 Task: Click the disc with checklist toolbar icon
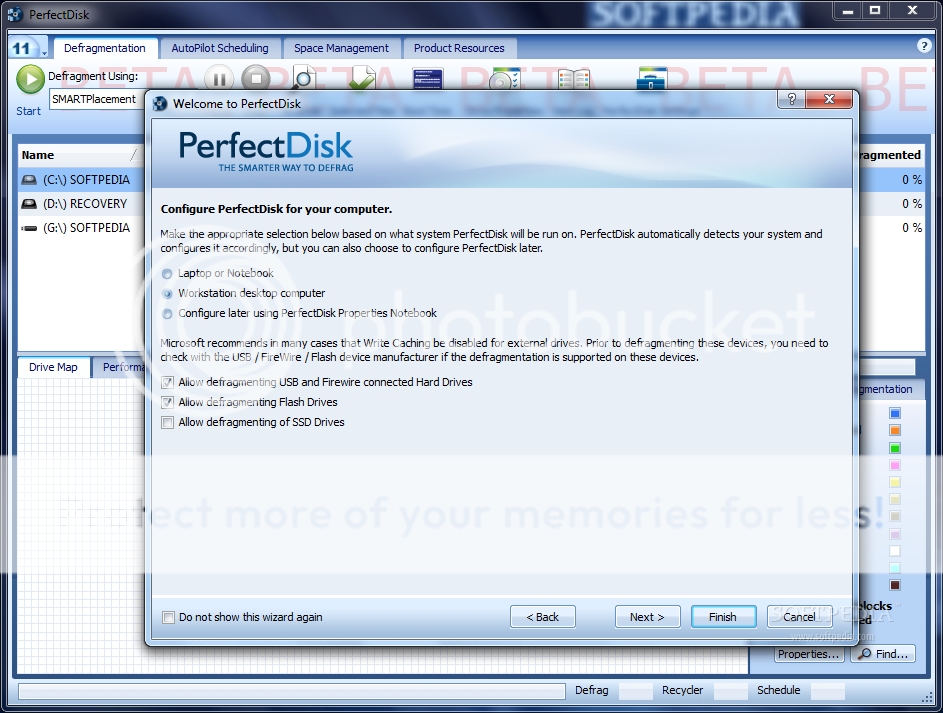(x=504, y=77)
